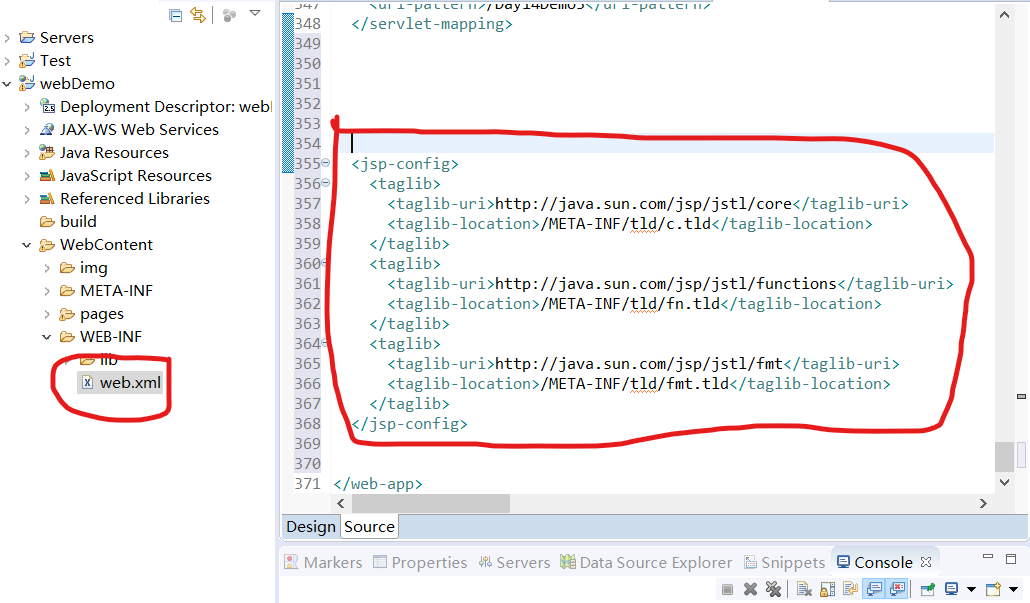1030x603 pixels.
Task: Click the JAX-WS Web Services icon
Action: 48,129
